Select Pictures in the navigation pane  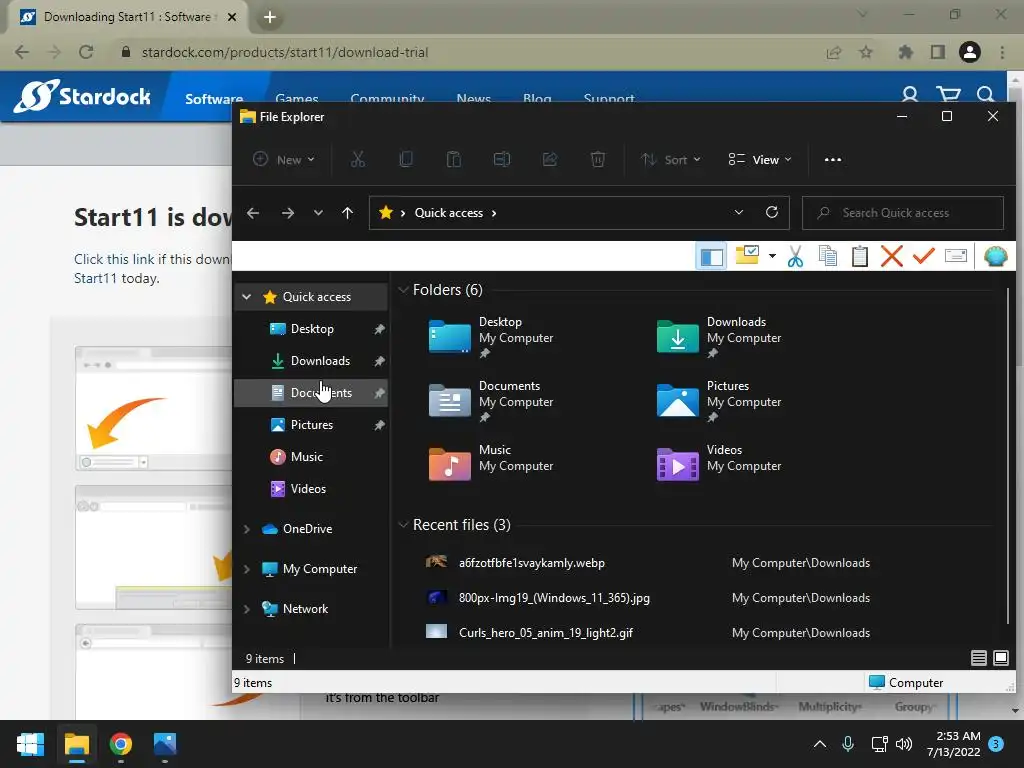click(x=311, y=424)
